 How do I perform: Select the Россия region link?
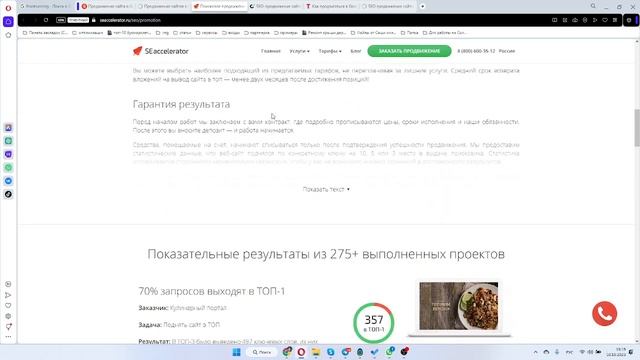point(507,51)
